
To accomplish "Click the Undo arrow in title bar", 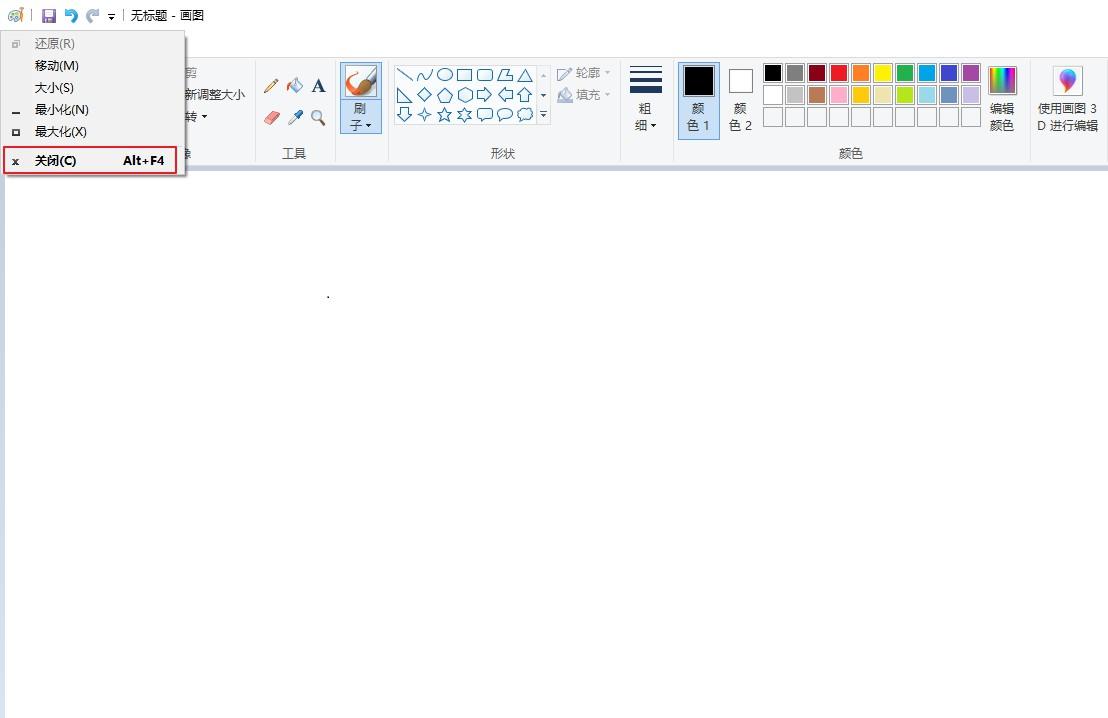I will [71, 16].
